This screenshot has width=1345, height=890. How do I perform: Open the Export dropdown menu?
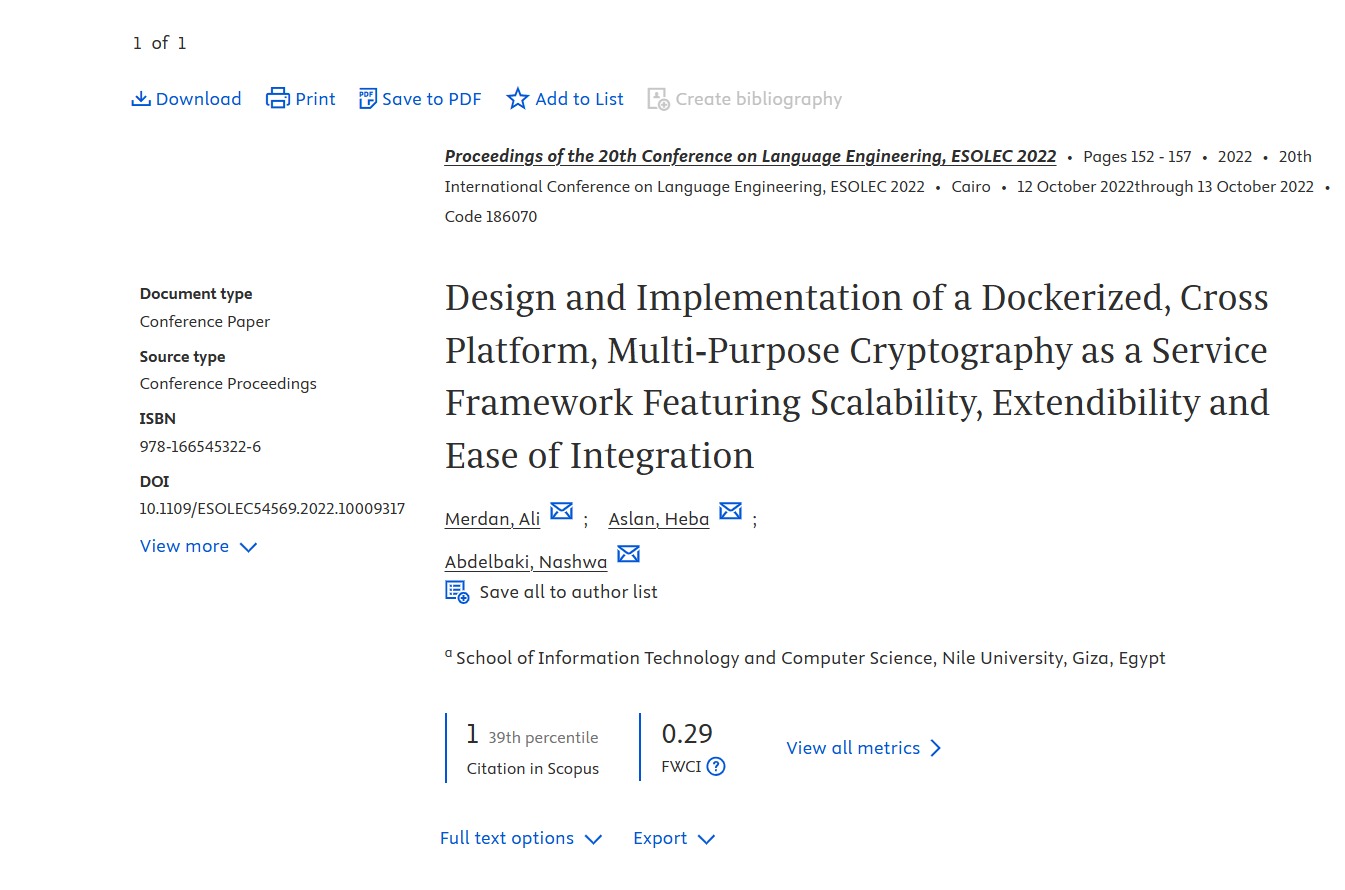pos(674,838)
